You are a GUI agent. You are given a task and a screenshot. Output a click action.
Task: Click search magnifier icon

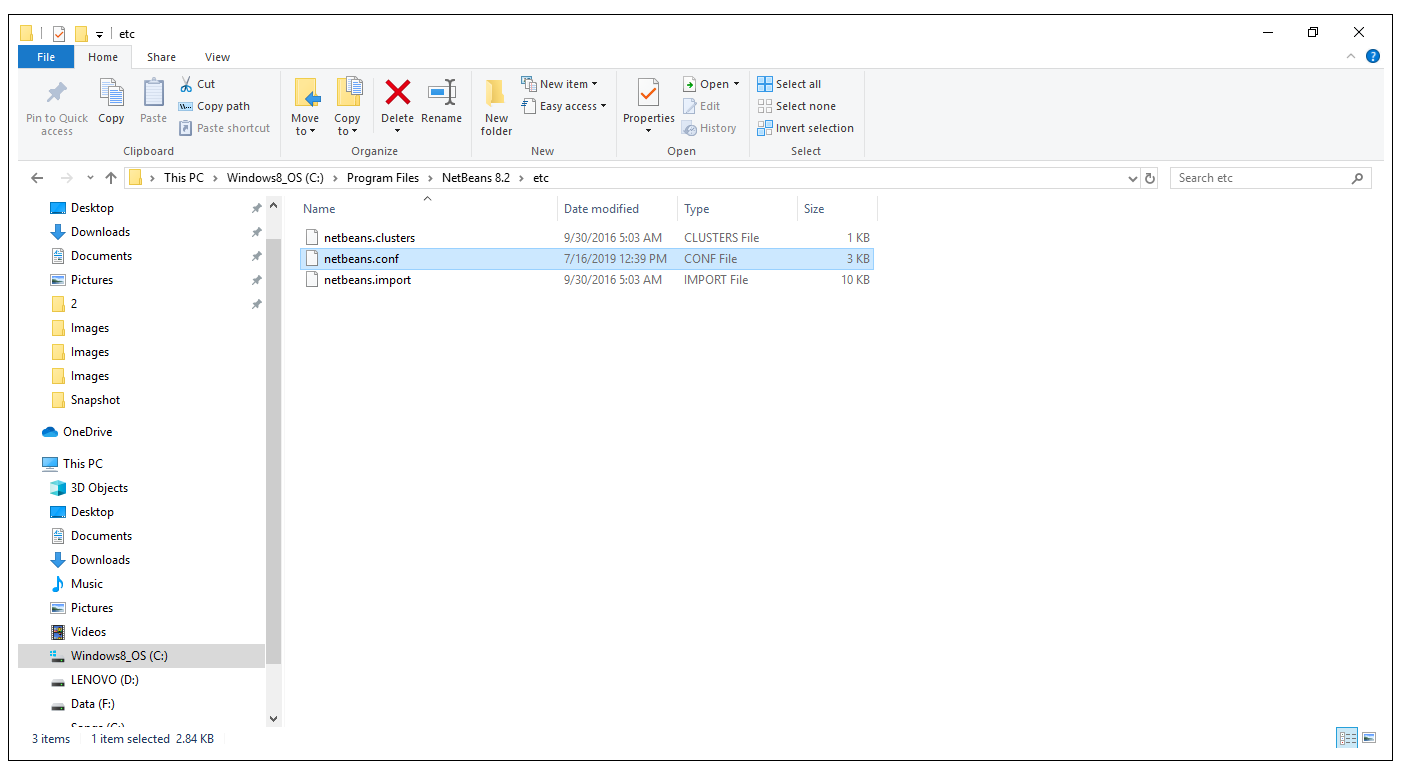click(x=1357, y=178)
